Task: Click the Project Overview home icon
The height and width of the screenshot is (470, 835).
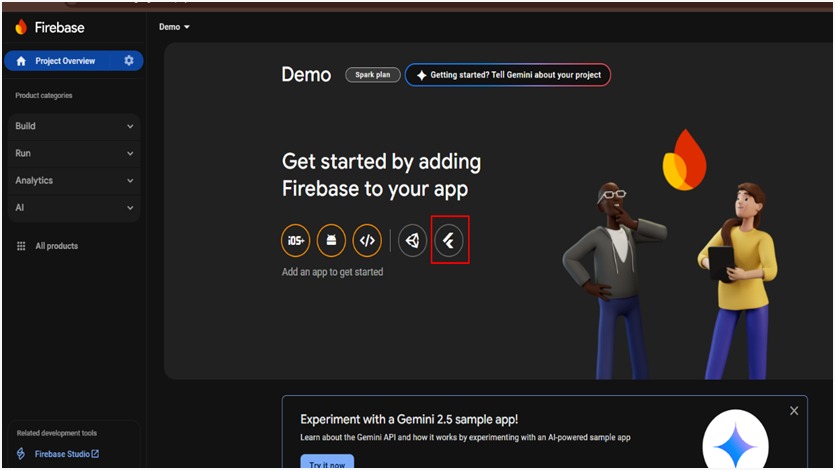Action: 21,61
